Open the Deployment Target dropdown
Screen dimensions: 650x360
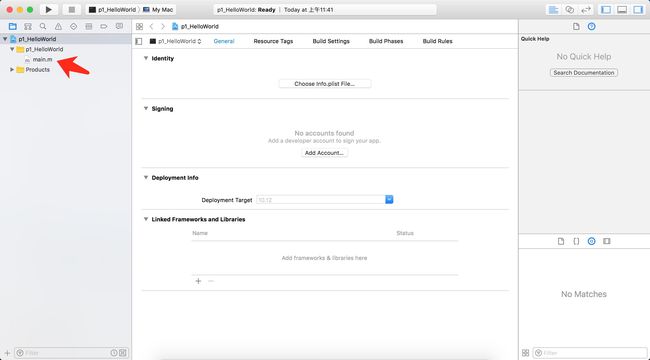coord(389,200)
